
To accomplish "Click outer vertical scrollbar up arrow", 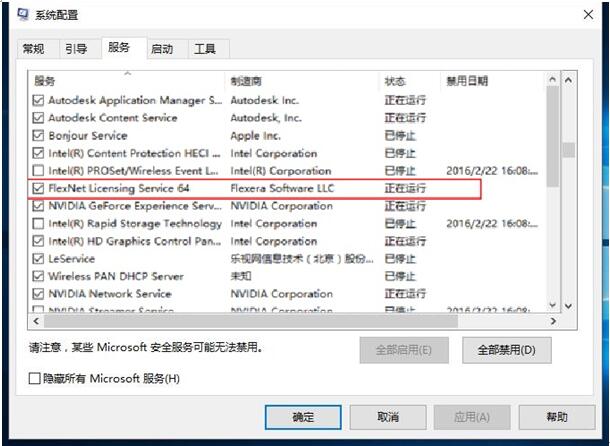I will (568, 80).
